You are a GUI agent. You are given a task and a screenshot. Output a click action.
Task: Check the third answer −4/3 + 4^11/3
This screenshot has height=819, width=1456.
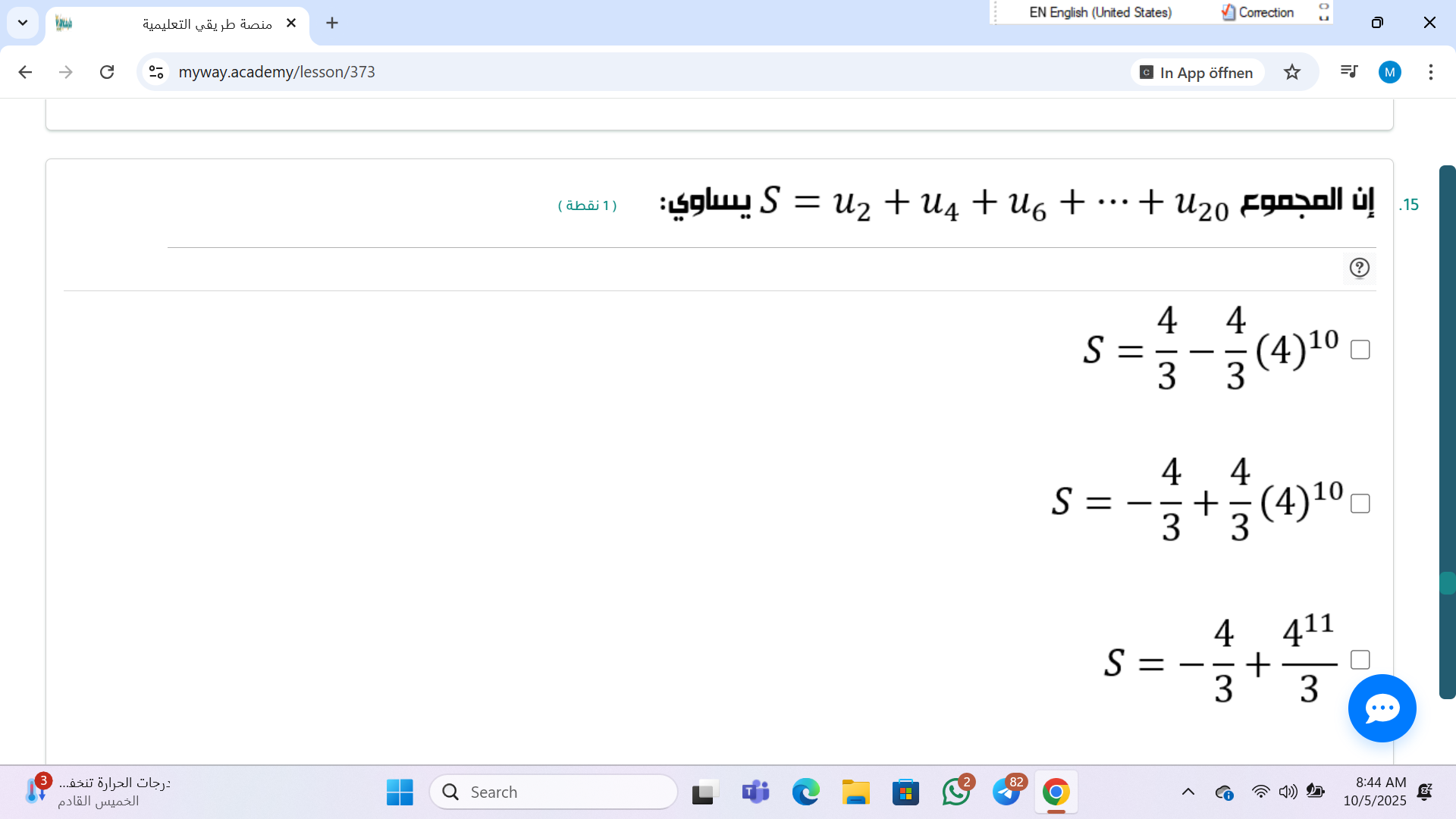tap(1360, 660)
